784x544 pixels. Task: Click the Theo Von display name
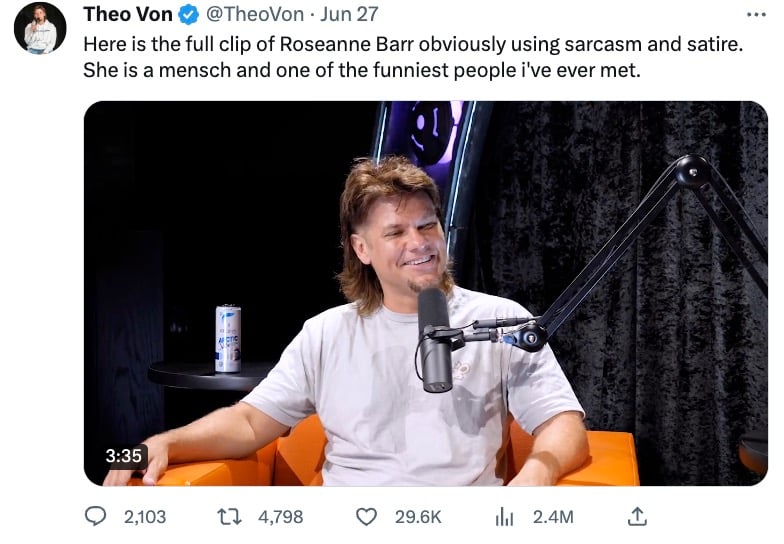[x=128, y=14]
